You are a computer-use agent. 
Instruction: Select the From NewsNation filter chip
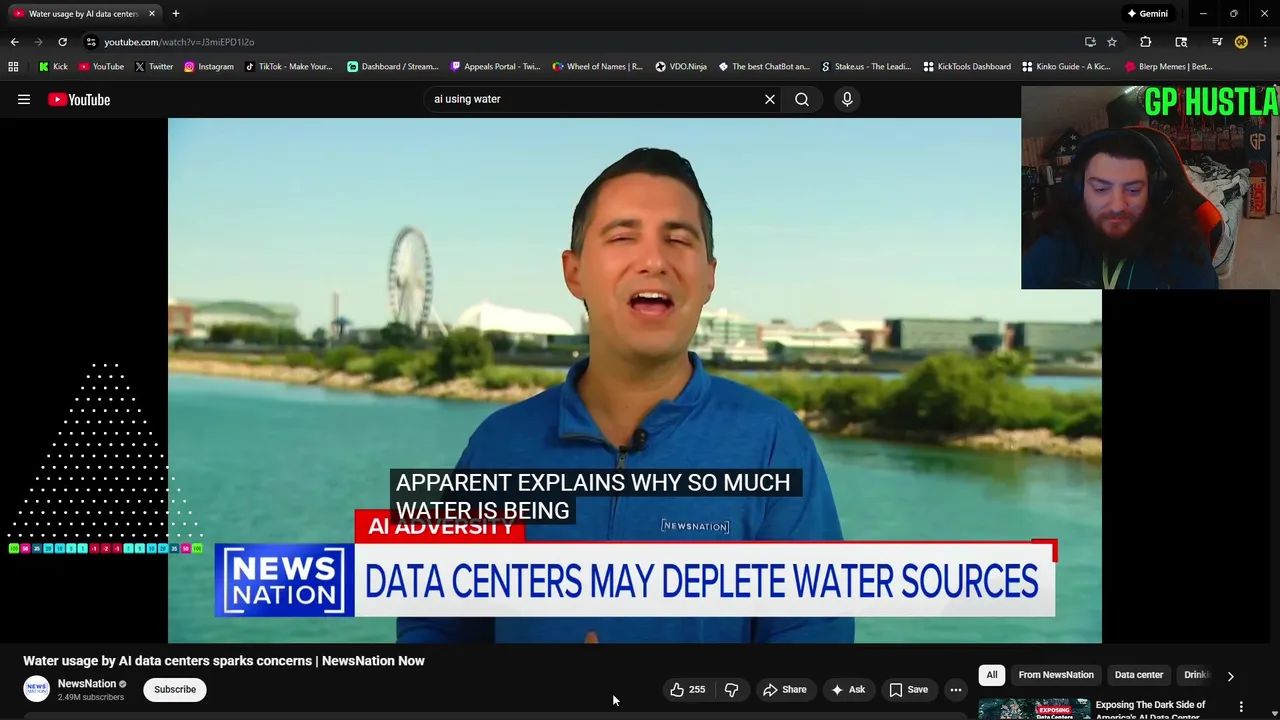[x=1056, y=675]
